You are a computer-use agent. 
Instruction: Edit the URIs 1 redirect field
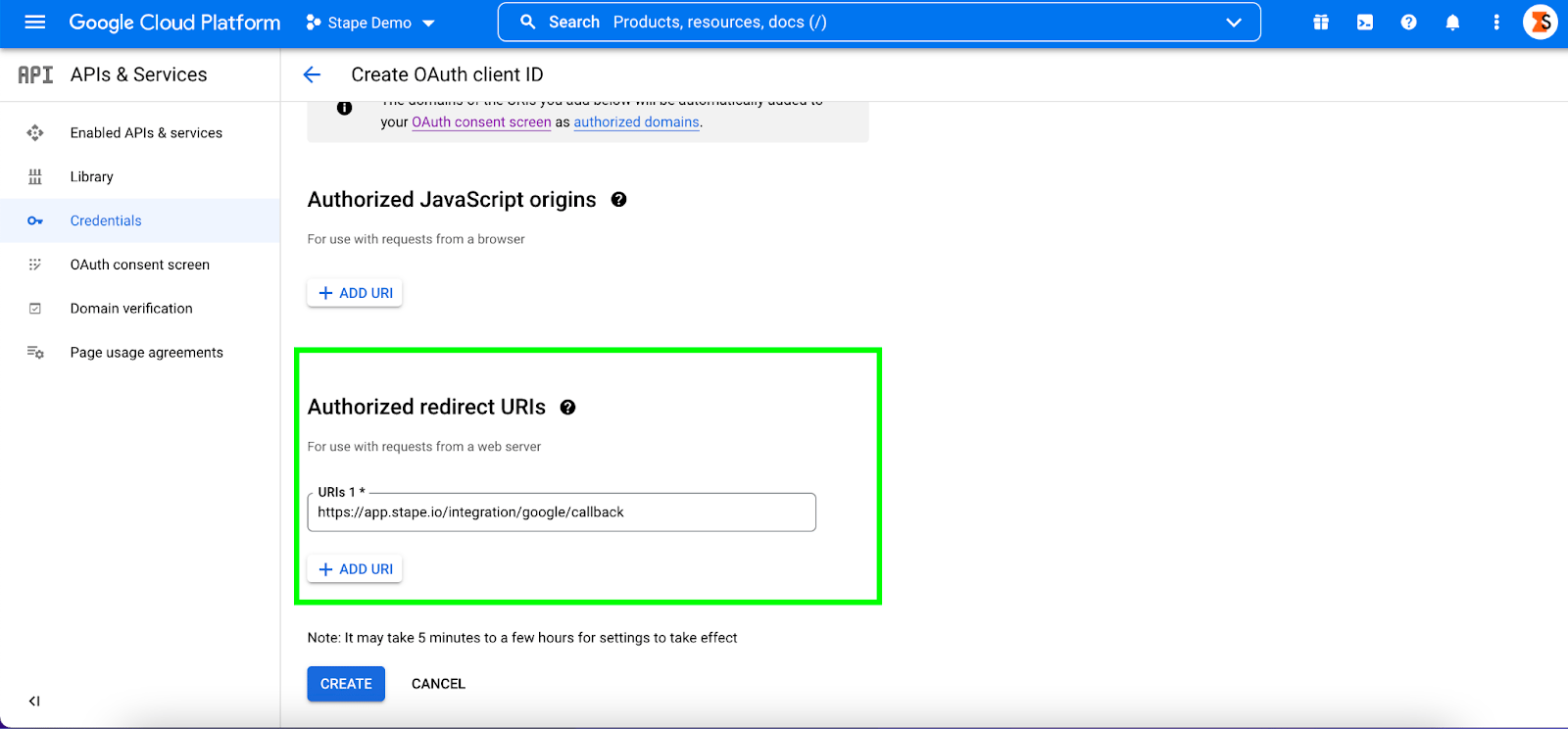coord(562,512)
